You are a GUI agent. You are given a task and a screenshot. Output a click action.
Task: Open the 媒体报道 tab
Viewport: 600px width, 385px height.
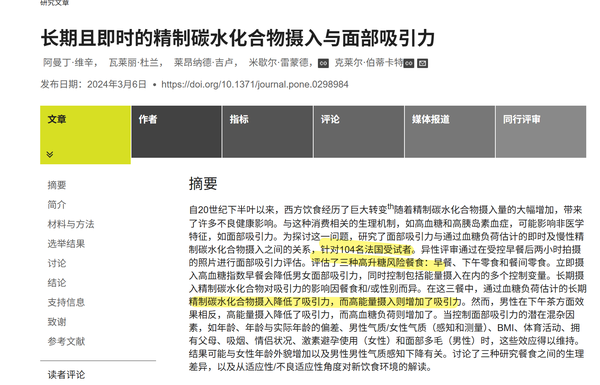(x=450, y=132)
